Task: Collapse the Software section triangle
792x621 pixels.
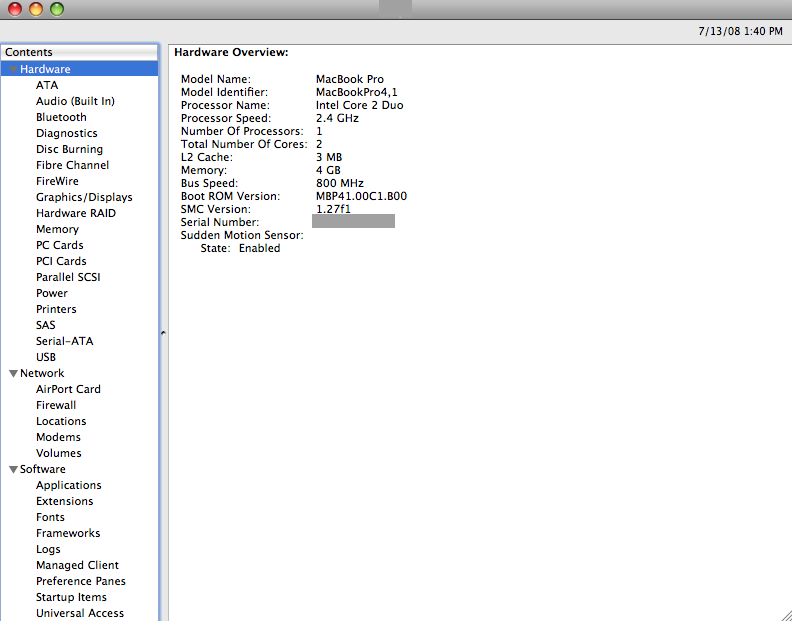Action: click(x=14, y=469)
